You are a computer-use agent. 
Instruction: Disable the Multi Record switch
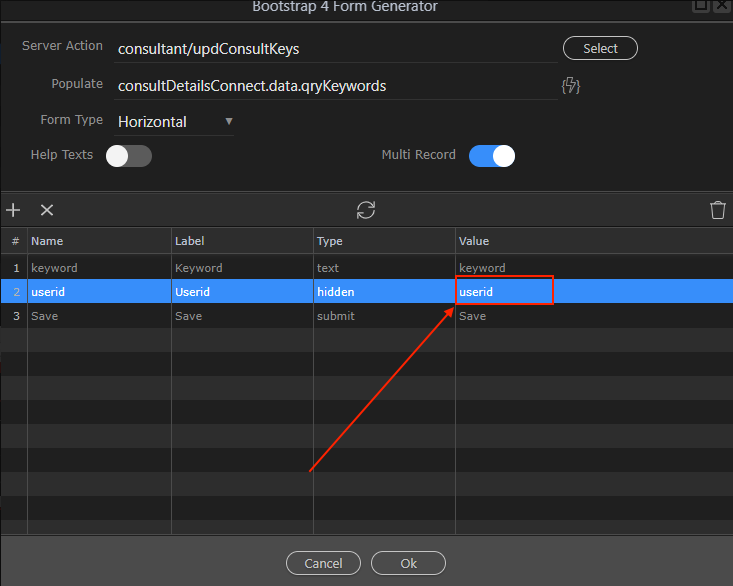(492, 156)
